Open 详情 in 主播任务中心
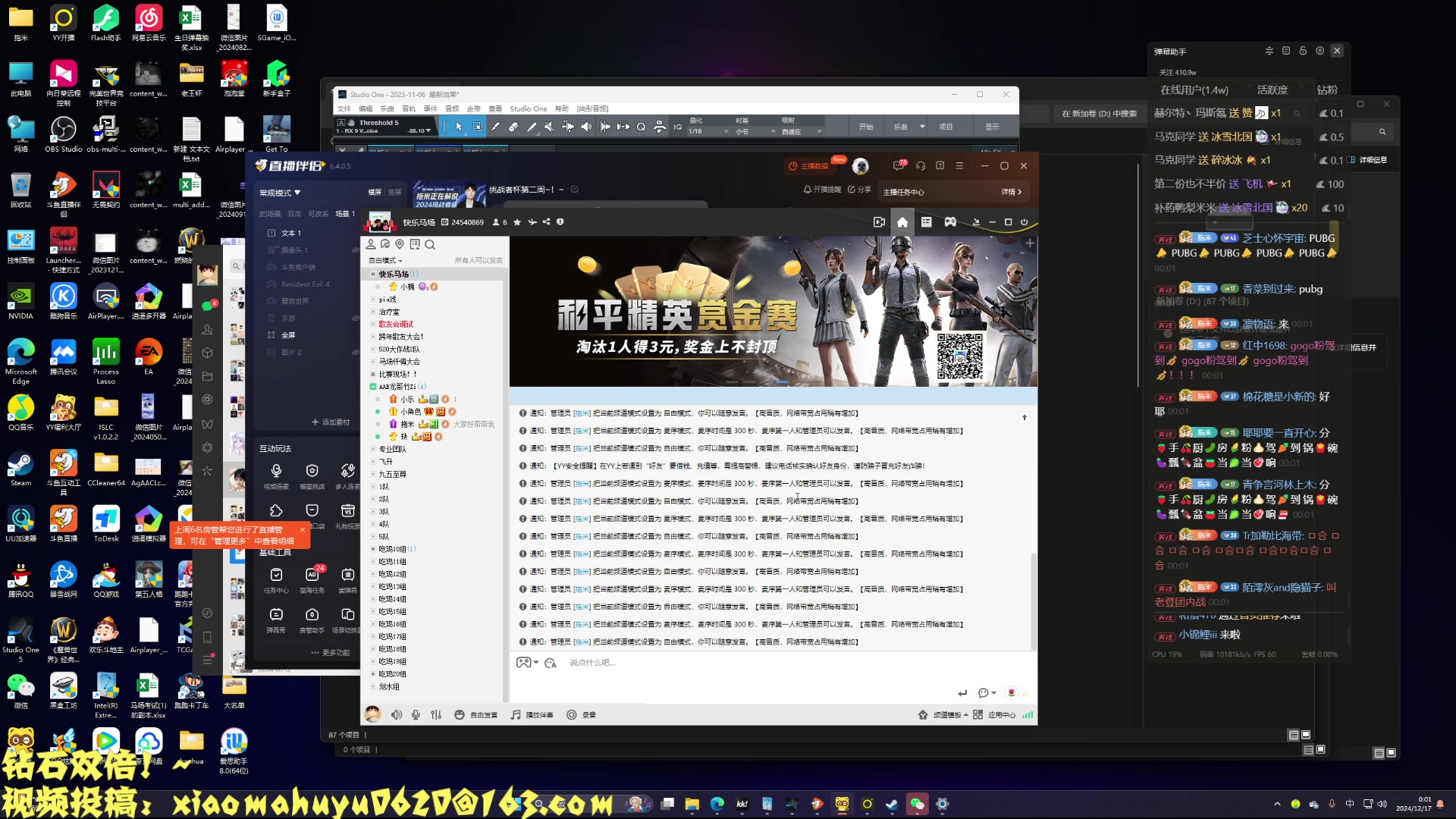 coord(1012,192)
